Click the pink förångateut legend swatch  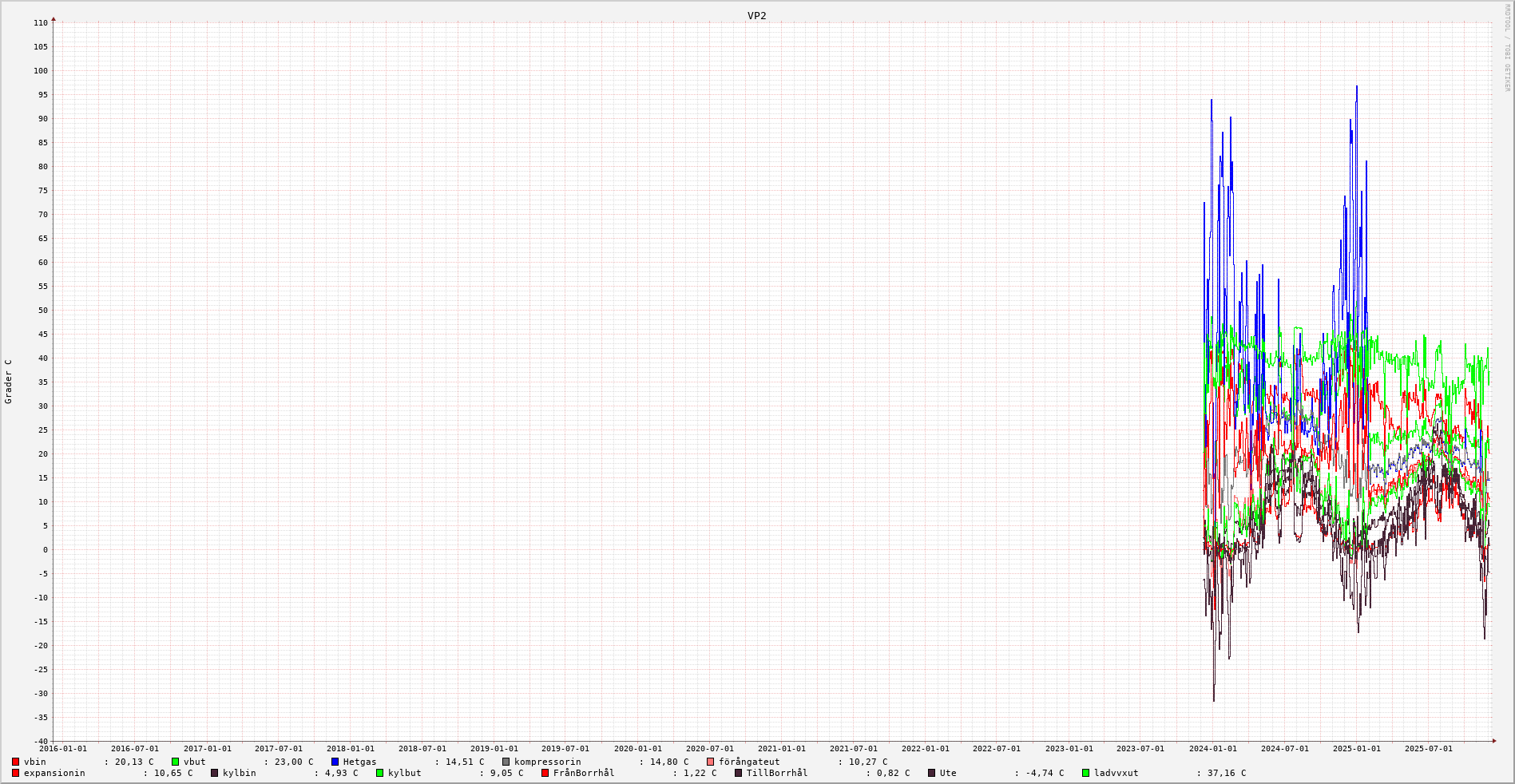[710, 762]
